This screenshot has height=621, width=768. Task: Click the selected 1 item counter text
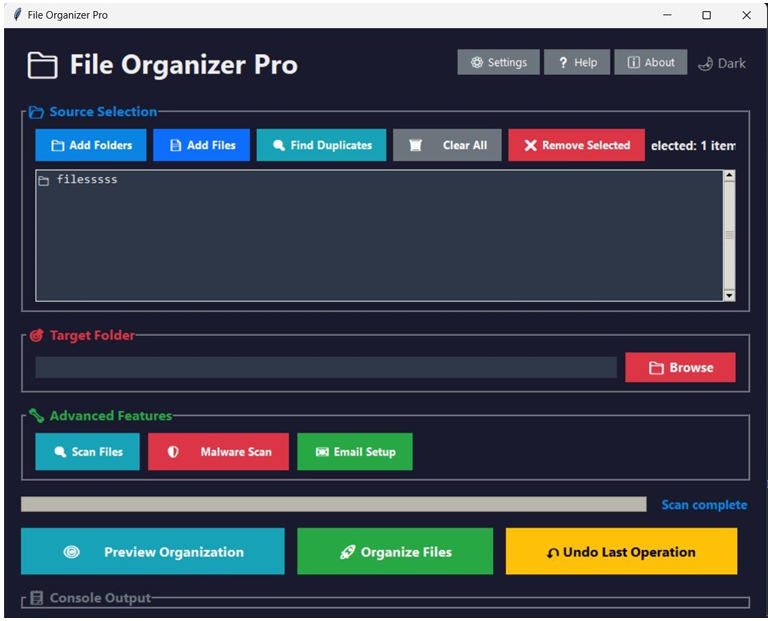click(693, 145)
